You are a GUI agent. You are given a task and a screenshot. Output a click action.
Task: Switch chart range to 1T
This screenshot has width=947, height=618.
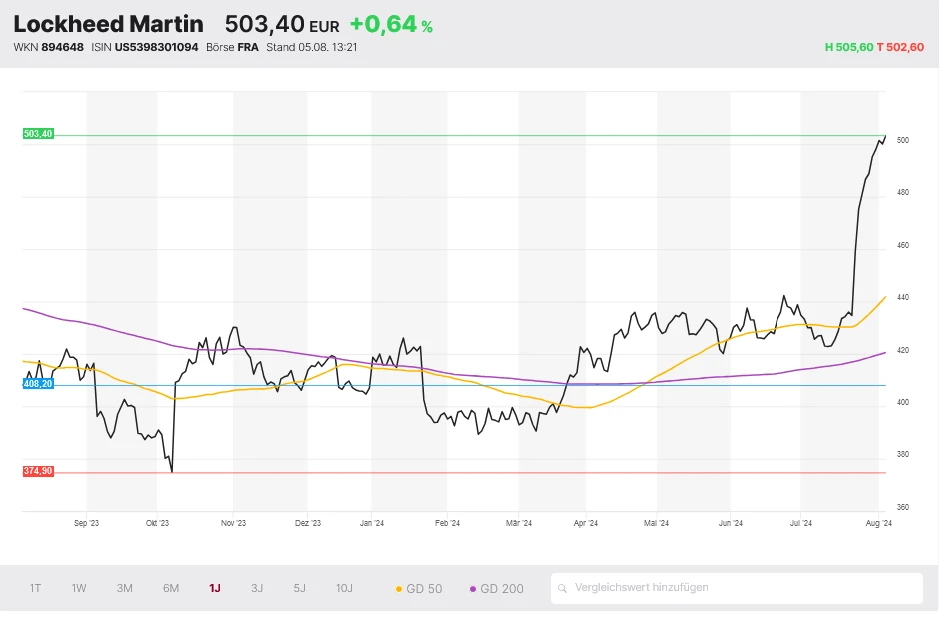click(x=36, y=588)
